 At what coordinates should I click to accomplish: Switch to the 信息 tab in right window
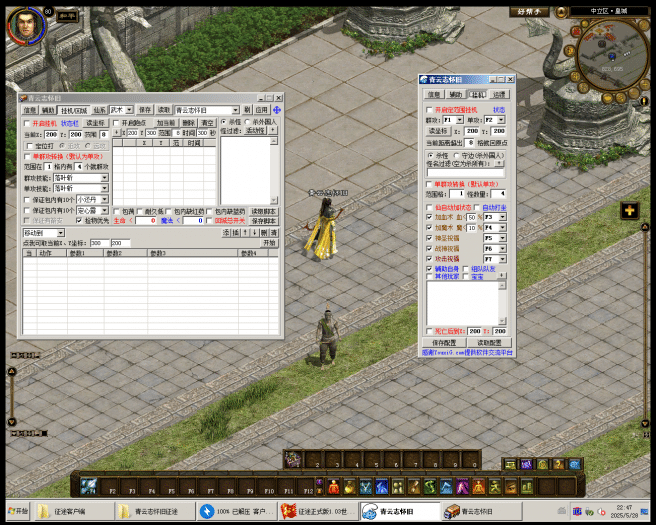435,94
